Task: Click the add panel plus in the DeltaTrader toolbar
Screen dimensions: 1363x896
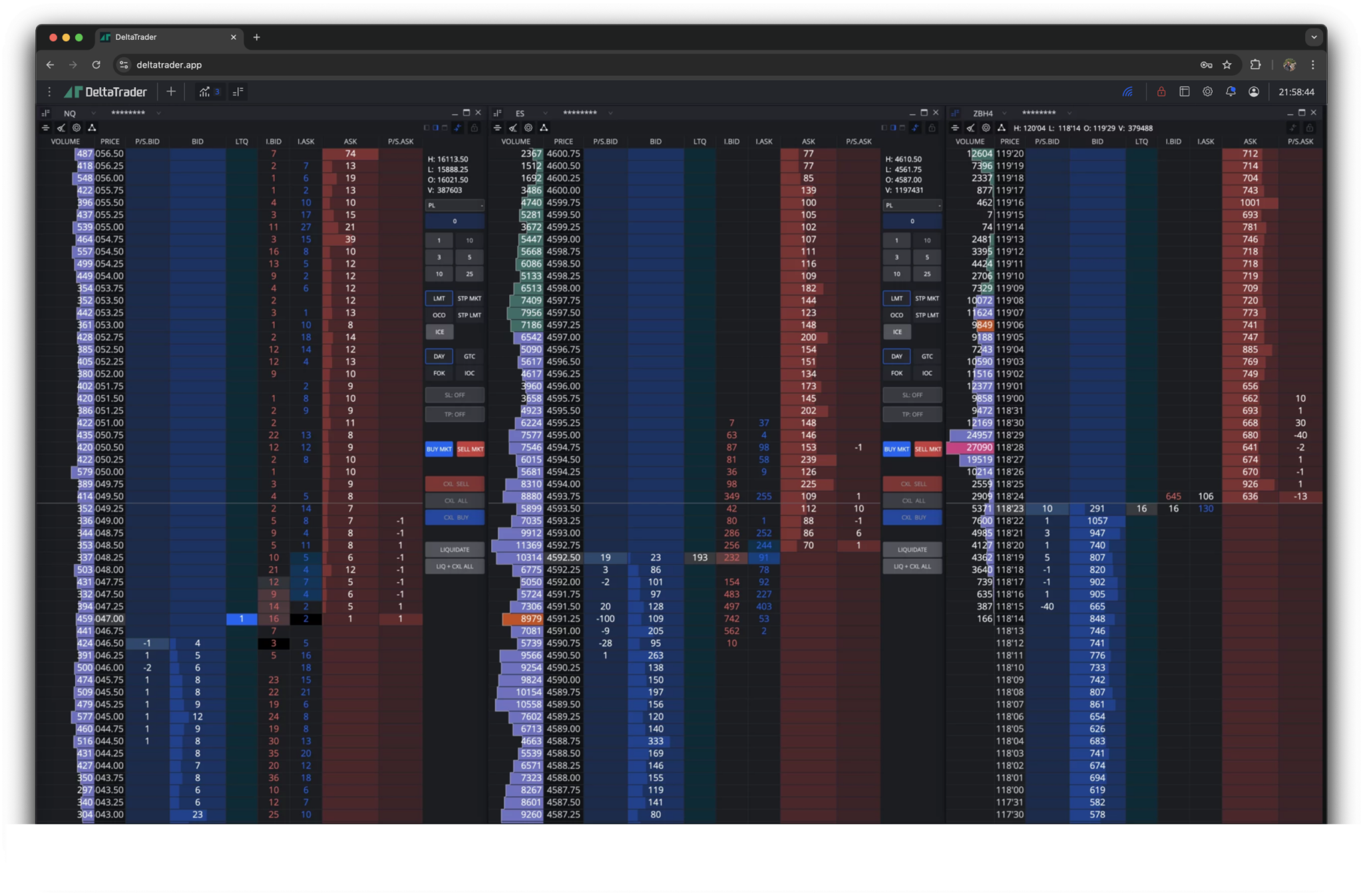Action: pos(171,92)
